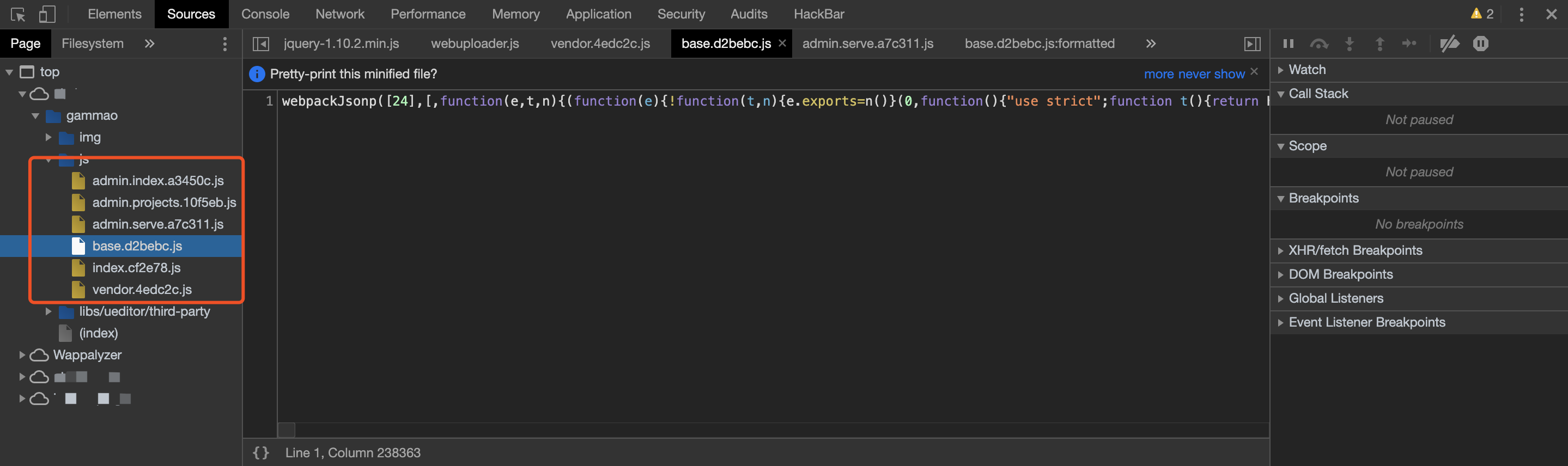
Task: Expand the XHR/fetch Breakpoints section
Action: click(x=1281, y=250)
